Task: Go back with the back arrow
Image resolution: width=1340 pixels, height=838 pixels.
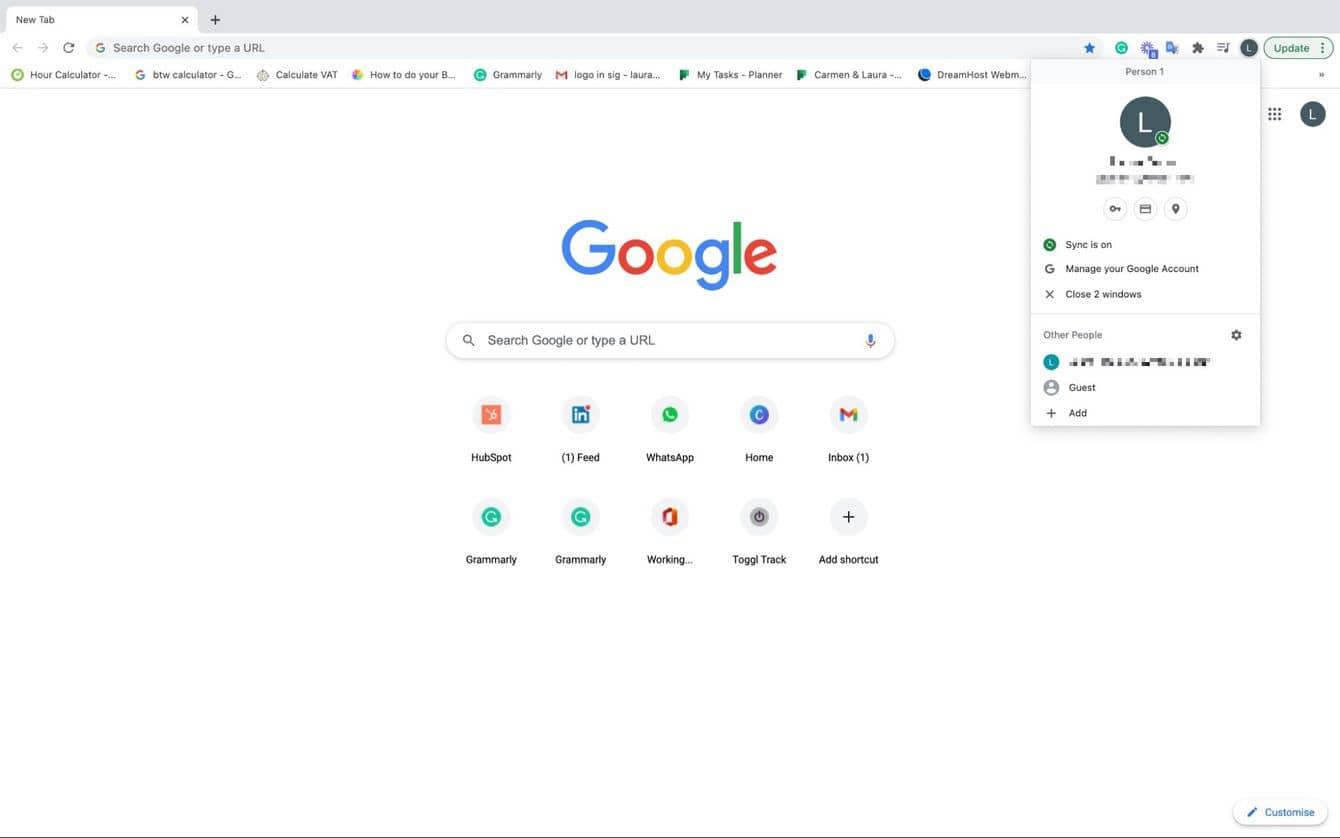Action: [17, 48]
